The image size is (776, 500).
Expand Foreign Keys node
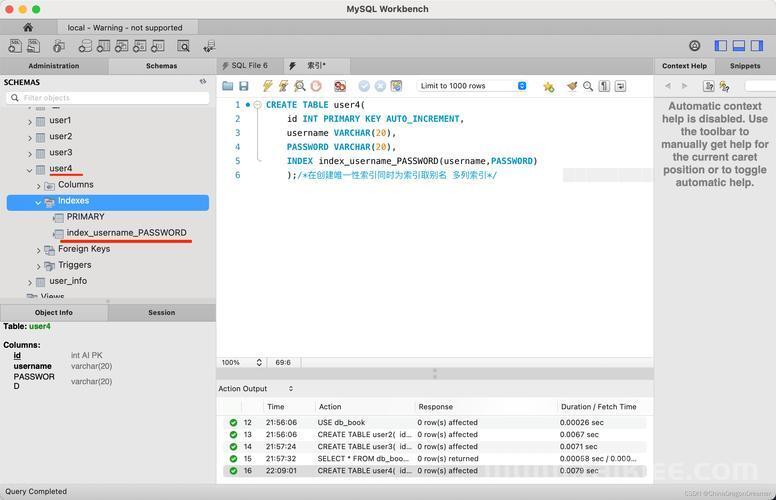tap(39, 250)
